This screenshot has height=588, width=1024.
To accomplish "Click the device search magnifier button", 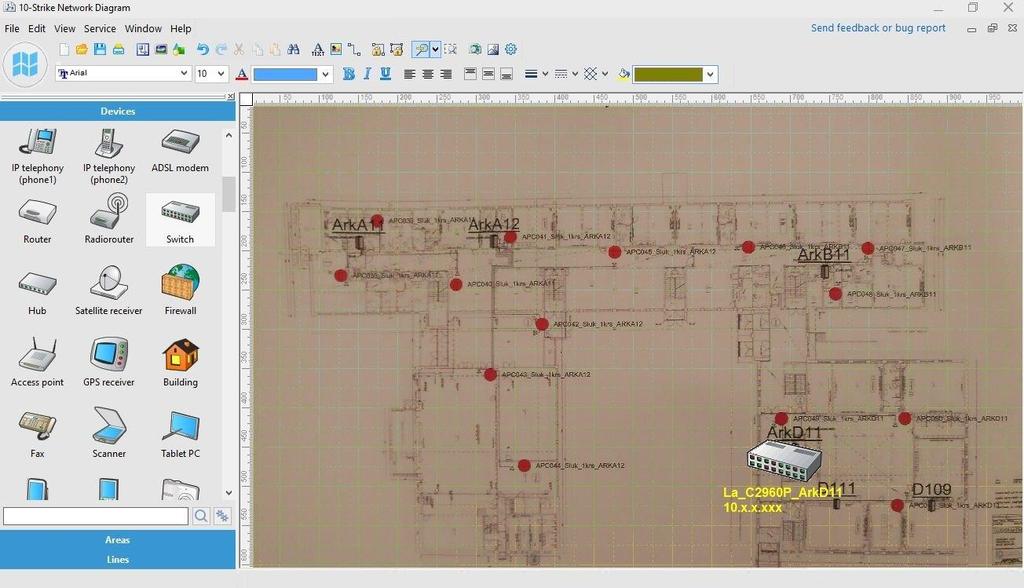I will click(x=201, y=516).
